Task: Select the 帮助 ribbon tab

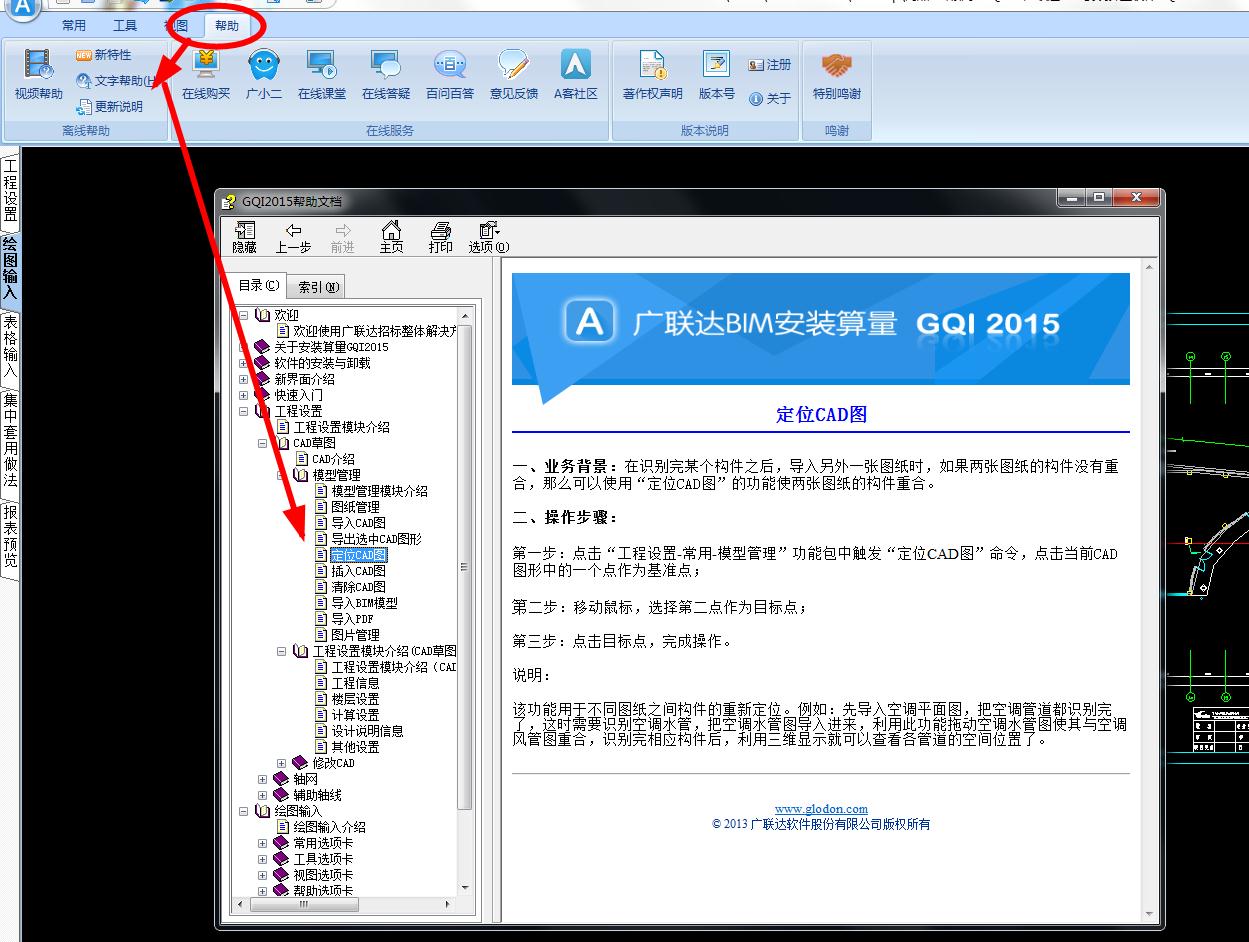Action: [227, 25]
